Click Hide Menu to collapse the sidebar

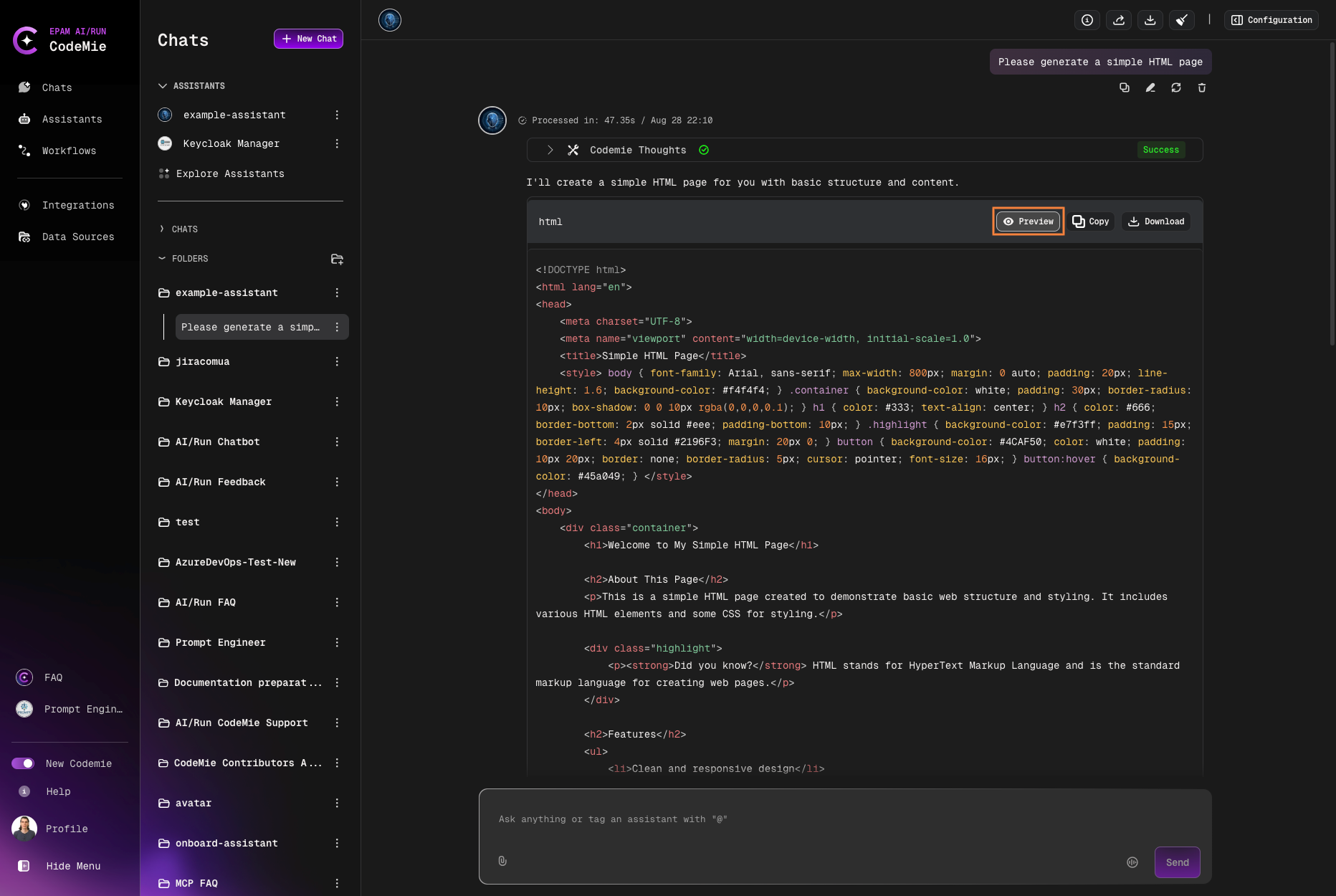click(73, 866)
